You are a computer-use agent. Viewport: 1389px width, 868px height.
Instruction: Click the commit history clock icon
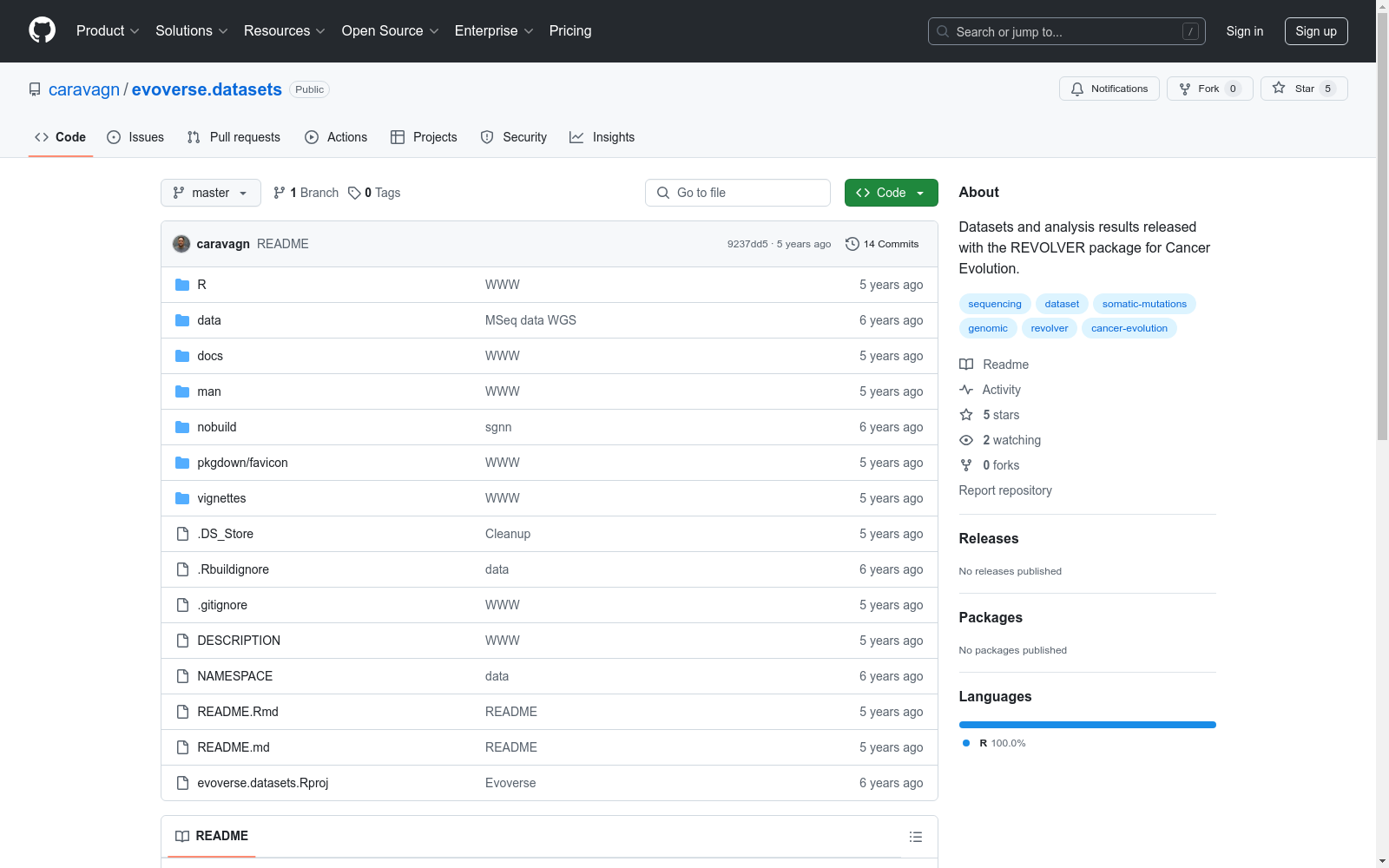click(852, 244)
